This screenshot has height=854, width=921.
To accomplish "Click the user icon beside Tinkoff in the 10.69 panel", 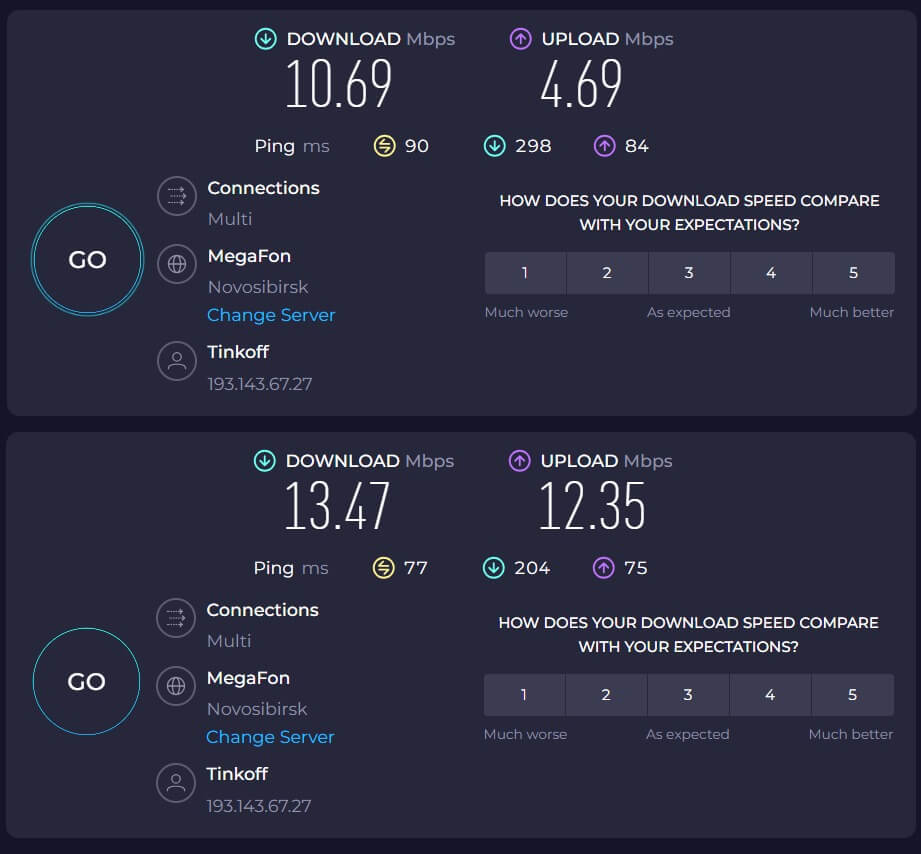I will (177, 361).
